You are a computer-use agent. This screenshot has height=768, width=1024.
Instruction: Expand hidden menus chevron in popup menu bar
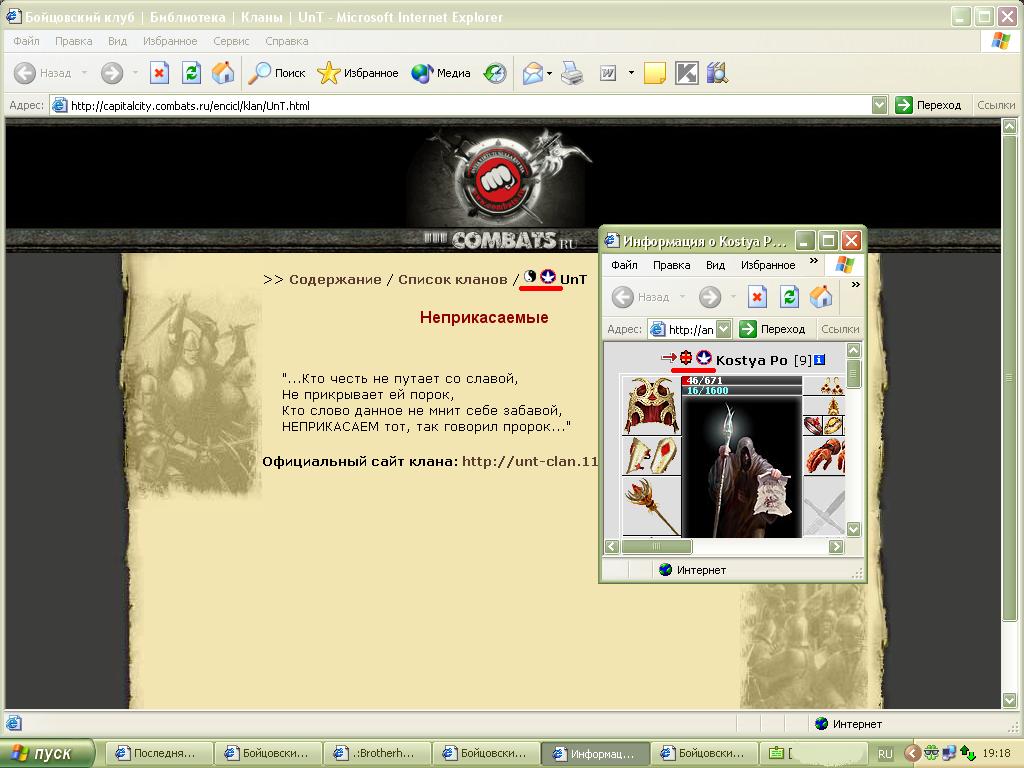[814, 261]
